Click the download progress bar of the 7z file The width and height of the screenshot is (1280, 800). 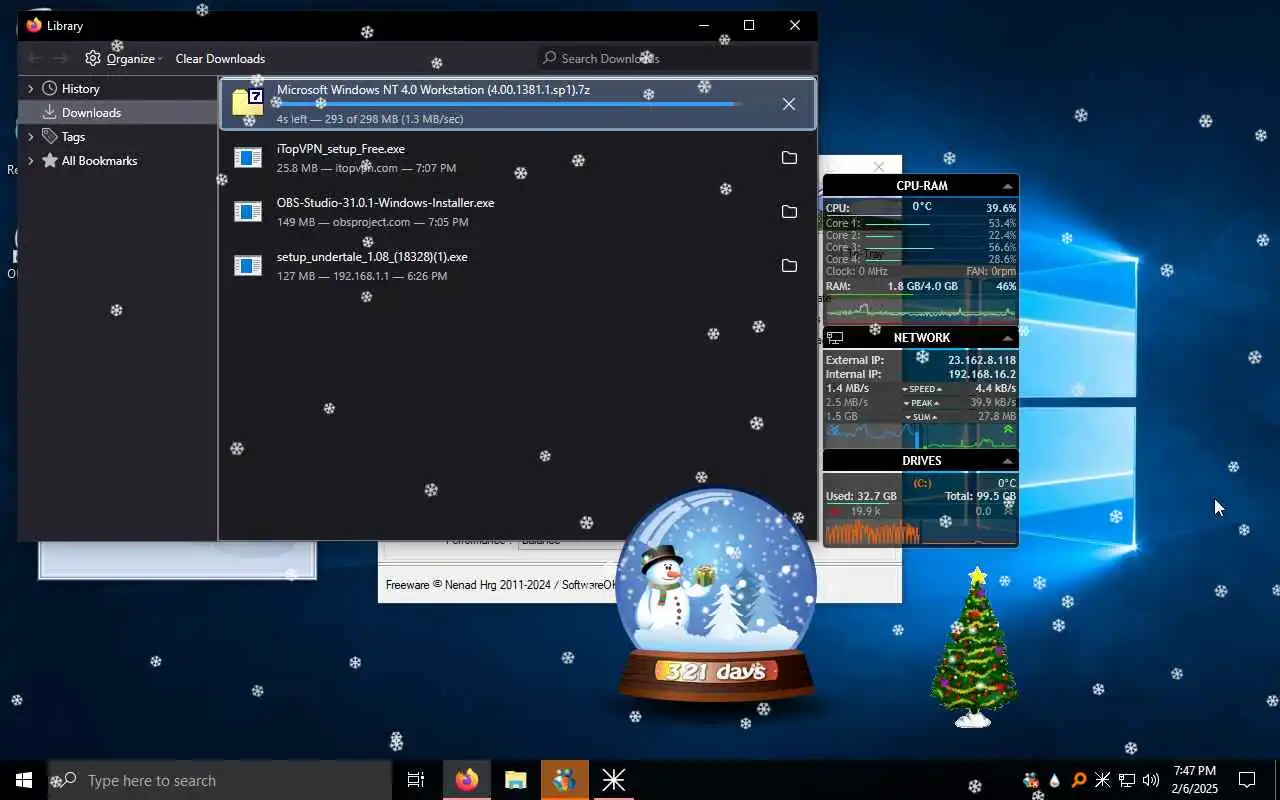[x=509, y=104]
